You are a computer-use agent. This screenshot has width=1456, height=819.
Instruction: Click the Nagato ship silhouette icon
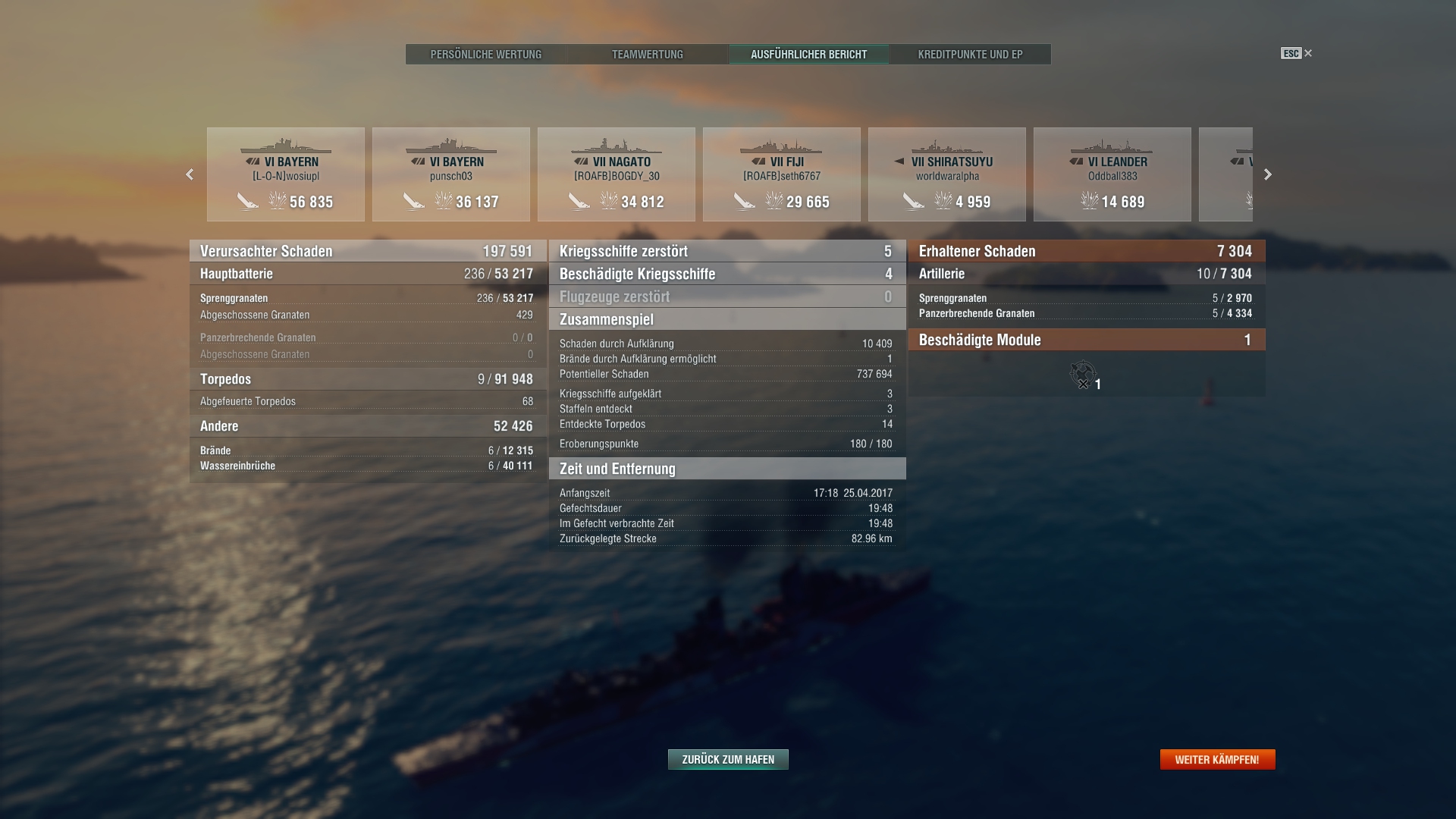pyautogui.click(x=616, y=146)
